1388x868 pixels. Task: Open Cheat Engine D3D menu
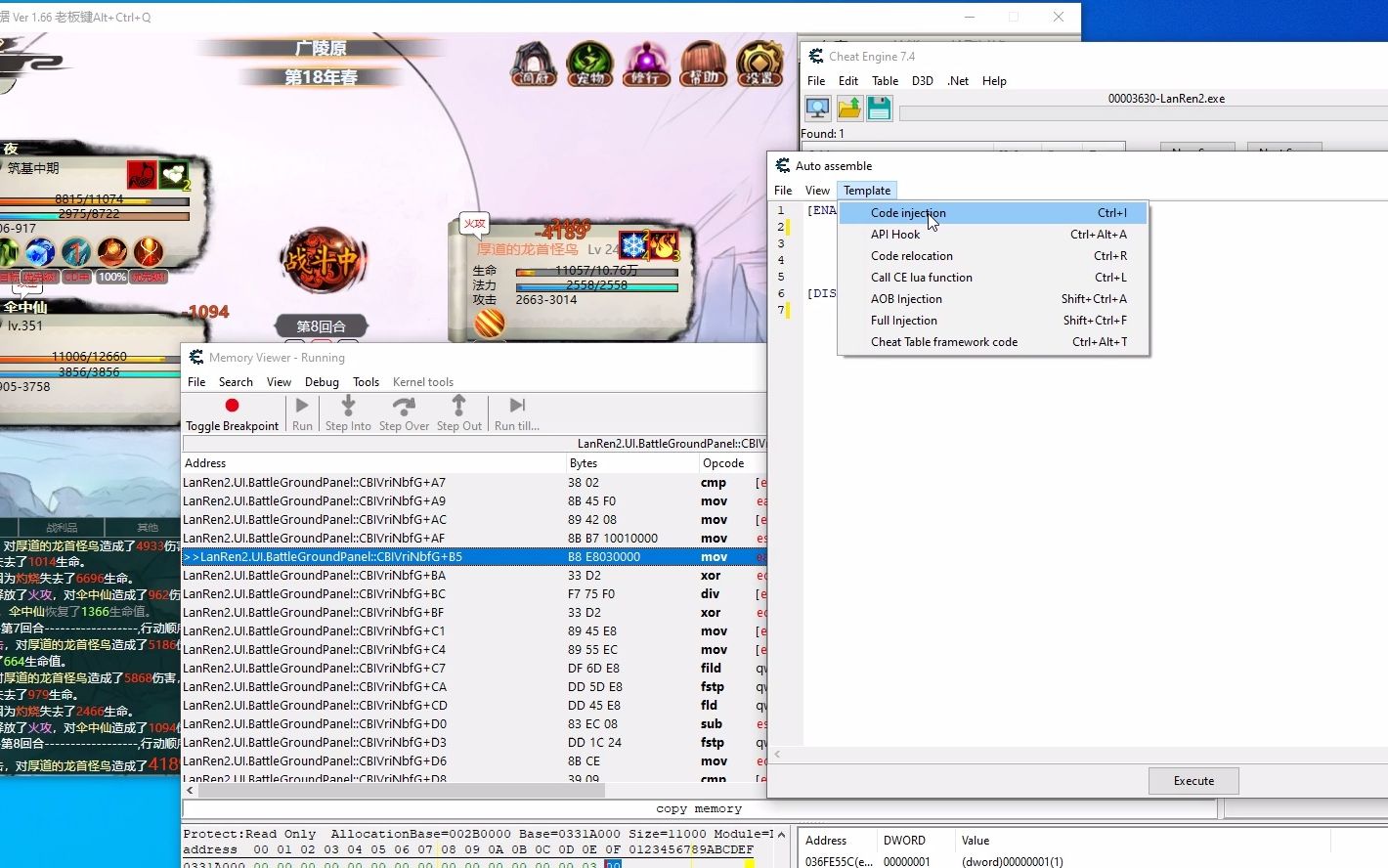pos(922,81)
